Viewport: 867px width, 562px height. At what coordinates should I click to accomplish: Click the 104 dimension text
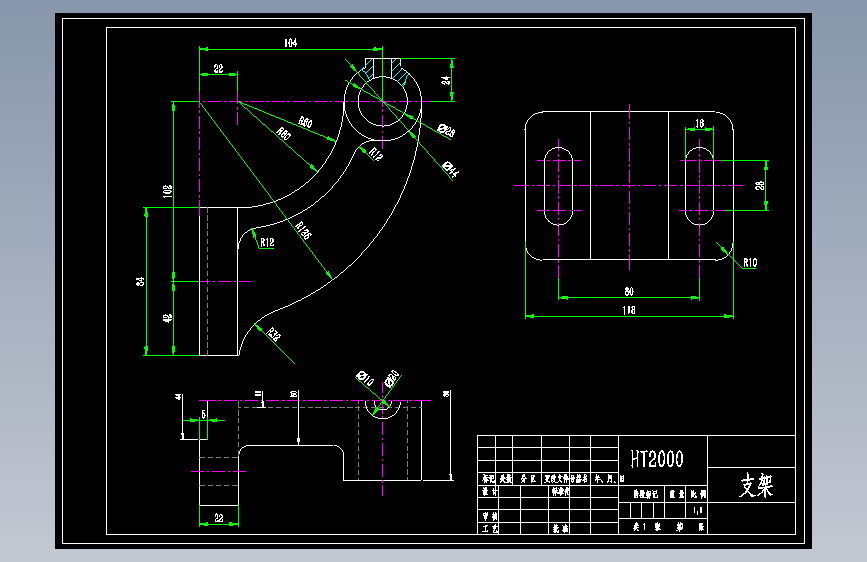290,43
